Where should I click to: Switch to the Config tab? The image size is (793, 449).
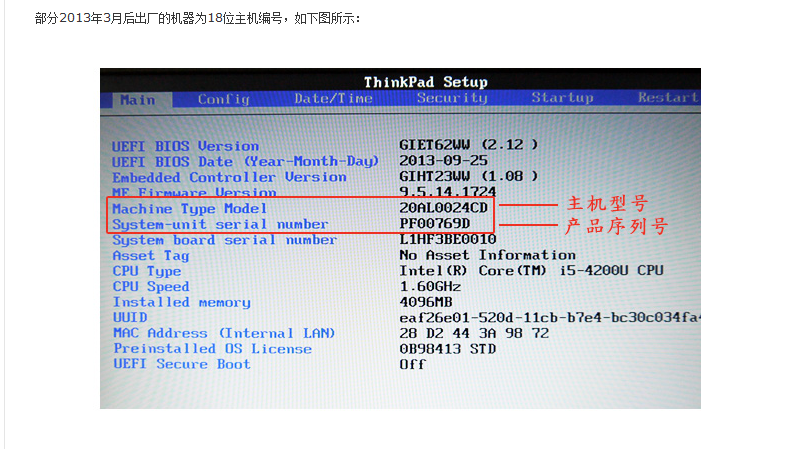[x=224, y=99]
